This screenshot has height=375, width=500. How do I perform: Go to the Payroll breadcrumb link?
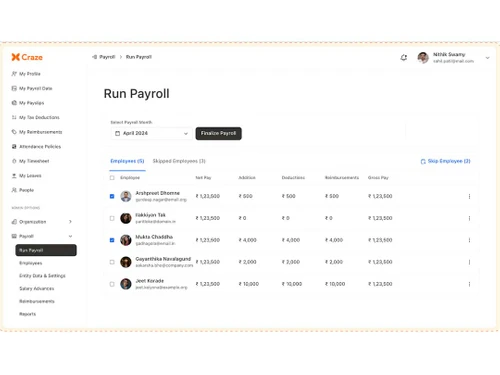pos(107,57)
